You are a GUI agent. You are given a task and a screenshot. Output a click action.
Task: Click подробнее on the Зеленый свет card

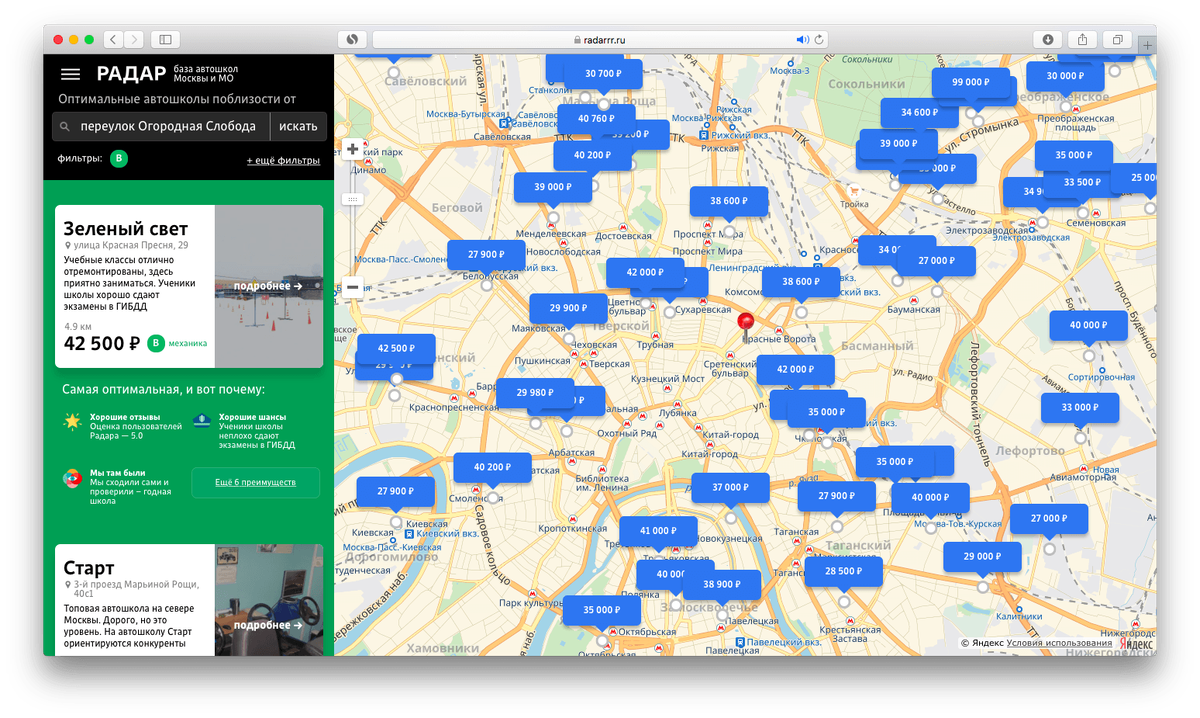[268, 286]
